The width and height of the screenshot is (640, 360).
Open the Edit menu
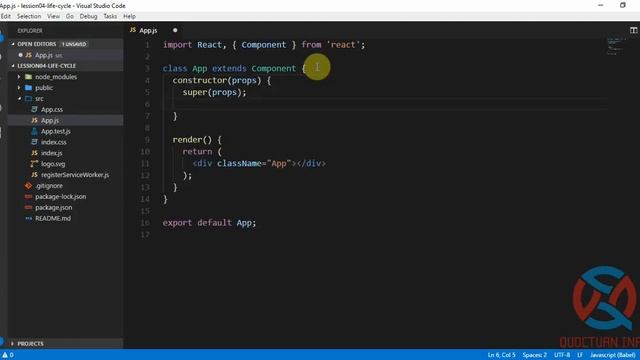pyautogui.click(x=6, y=16)
